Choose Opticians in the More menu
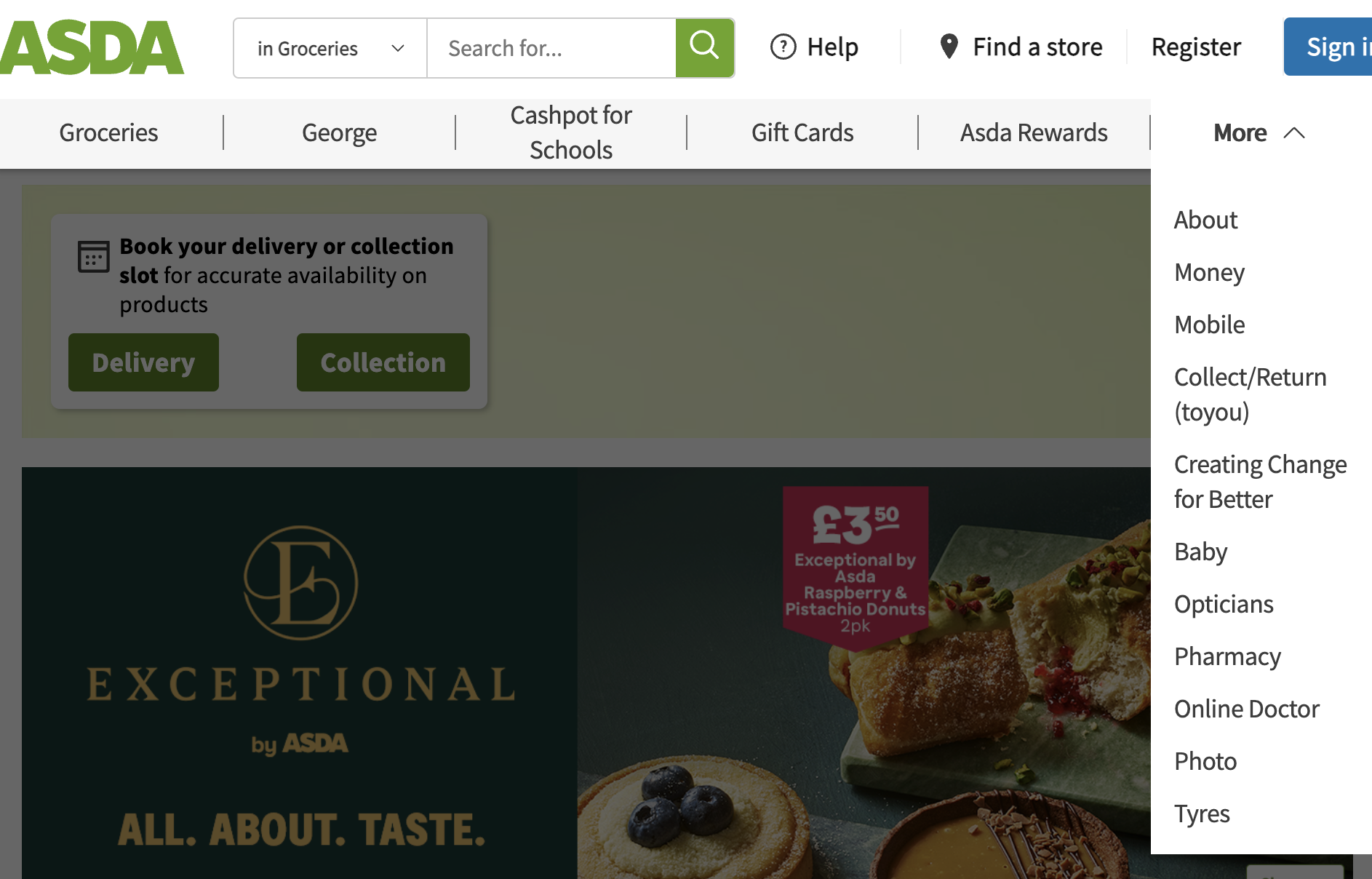Screen dimensions: 1372x879 [1224, 604]
